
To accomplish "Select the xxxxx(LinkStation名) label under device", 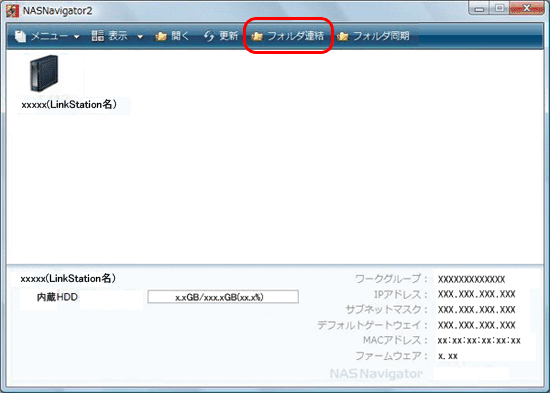I will [69, 105].
